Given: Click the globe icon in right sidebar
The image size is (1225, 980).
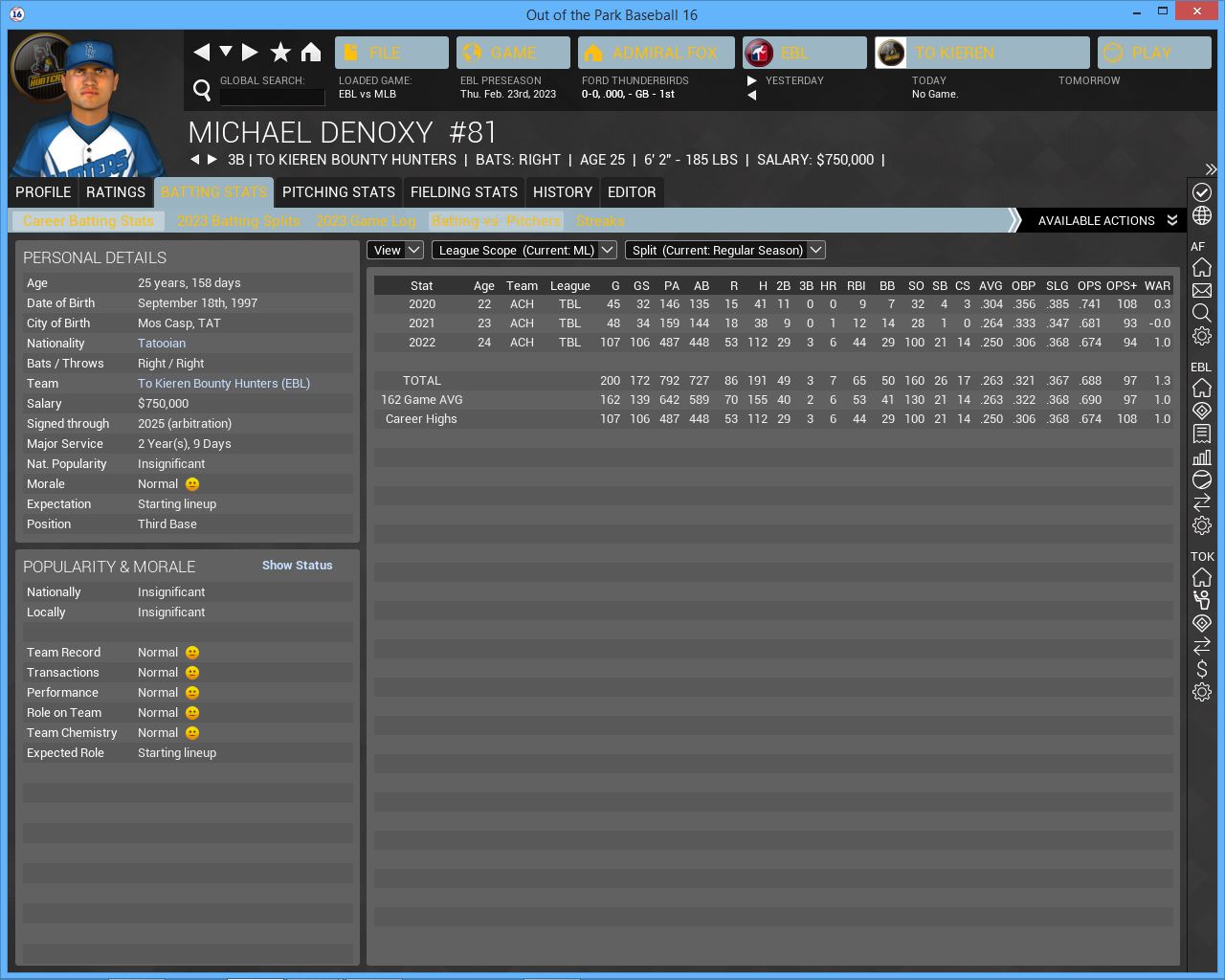Looking at the screenshot, I should [x=1202, y=216].
